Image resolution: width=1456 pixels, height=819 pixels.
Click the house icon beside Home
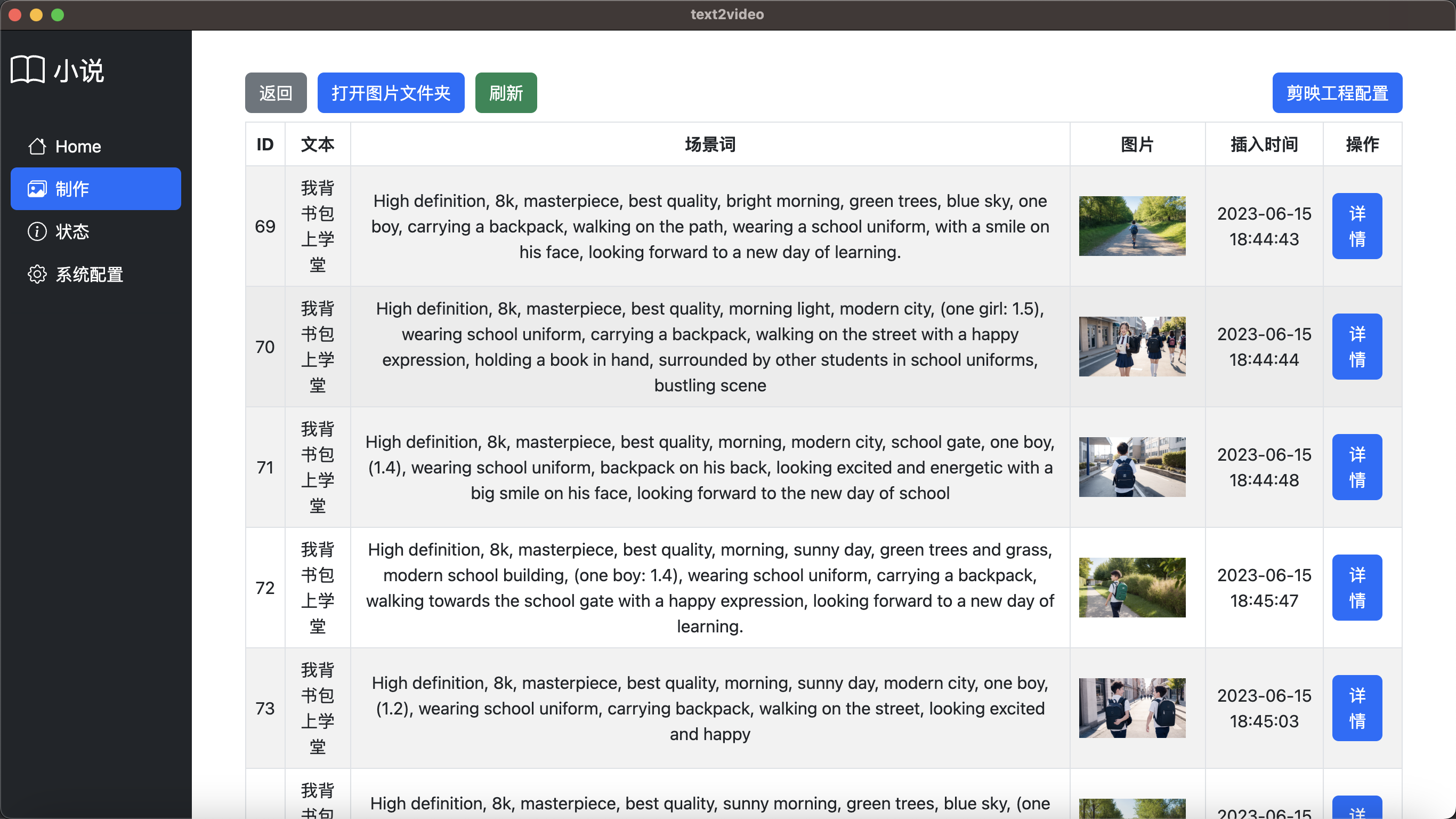coord(37,147)
